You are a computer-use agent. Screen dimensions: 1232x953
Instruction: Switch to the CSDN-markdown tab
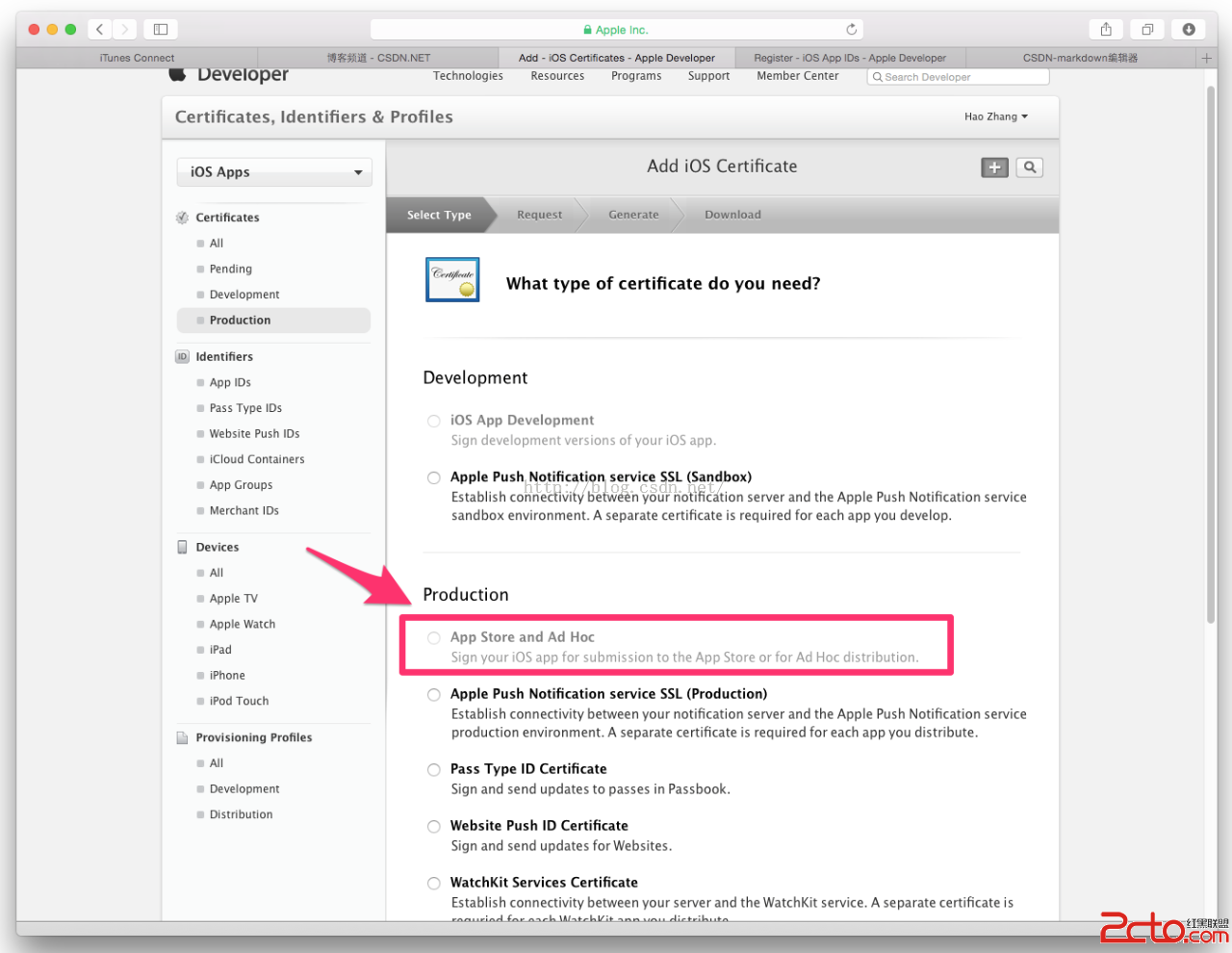pyautogui.click(x=1080, y=58)
